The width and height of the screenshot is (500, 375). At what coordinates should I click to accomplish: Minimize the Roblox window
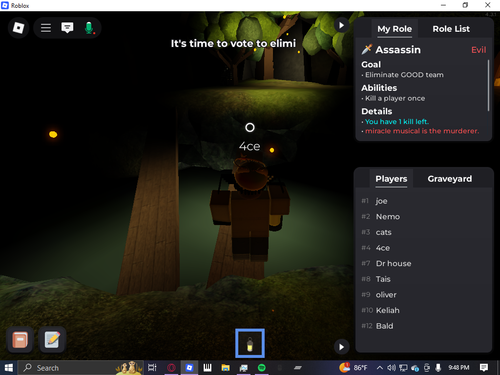(x=443, y=5)
